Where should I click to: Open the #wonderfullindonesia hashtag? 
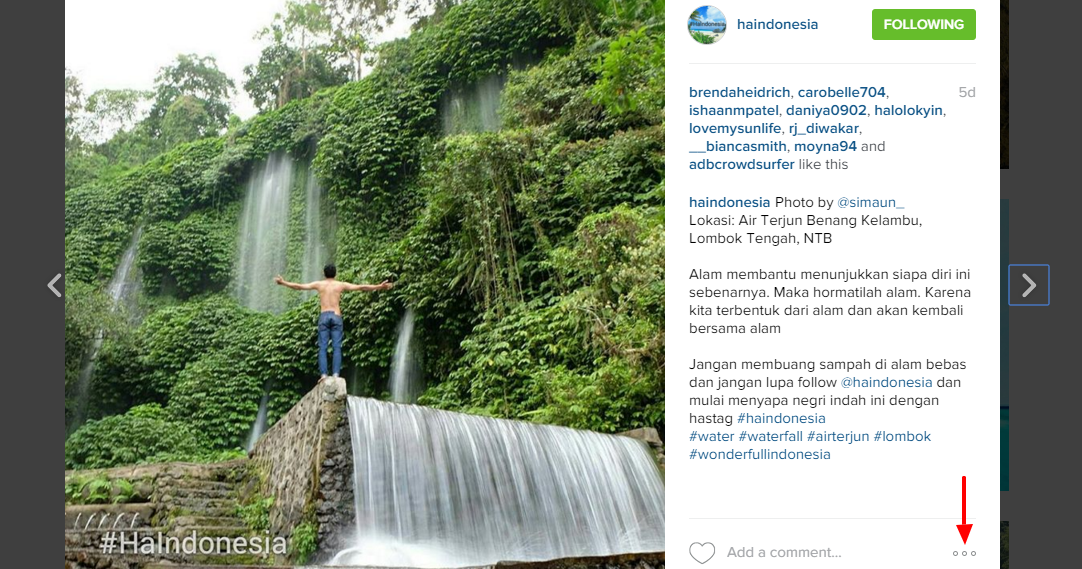(x=759, y=455)
